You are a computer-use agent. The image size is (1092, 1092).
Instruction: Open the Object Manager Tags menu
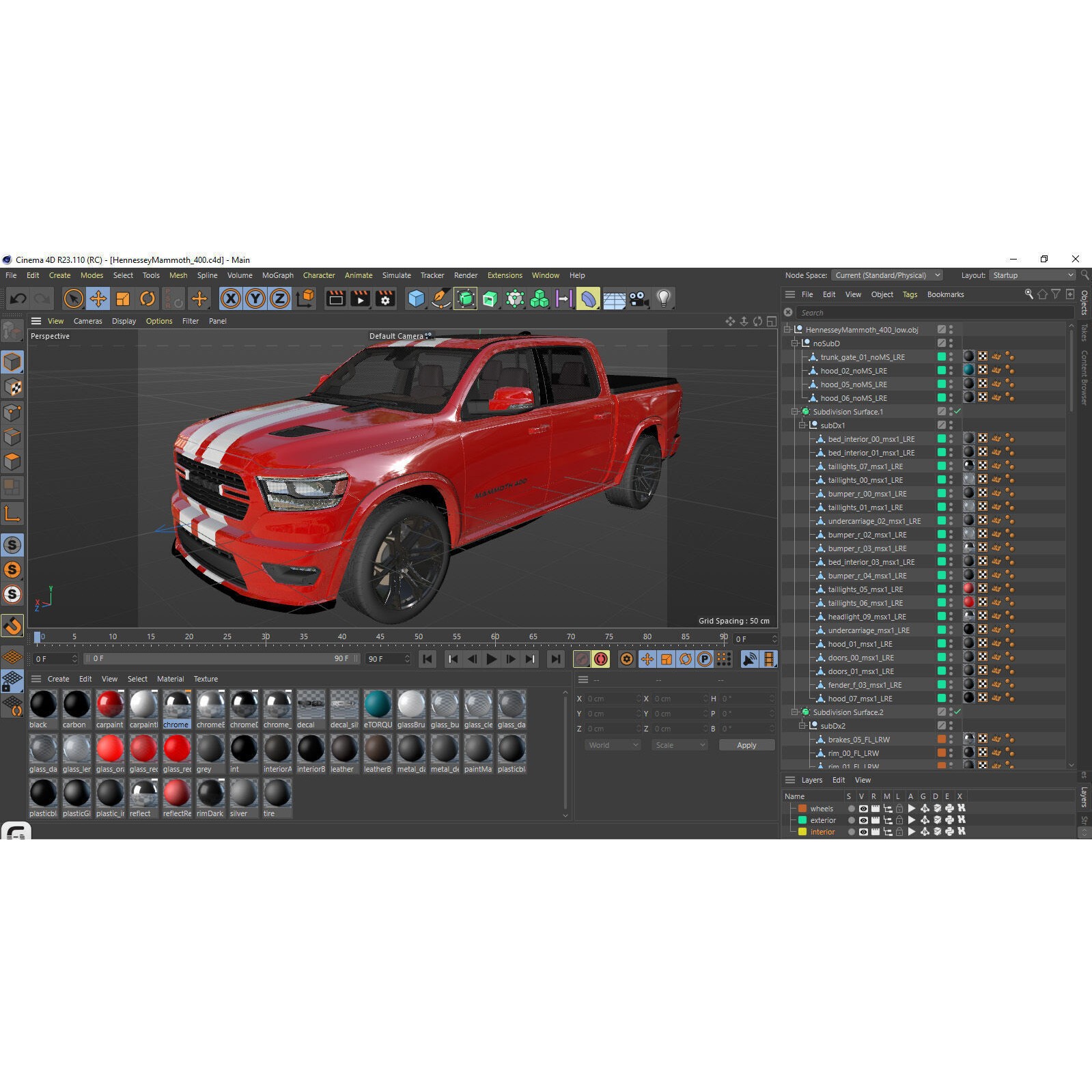(910, 294)
